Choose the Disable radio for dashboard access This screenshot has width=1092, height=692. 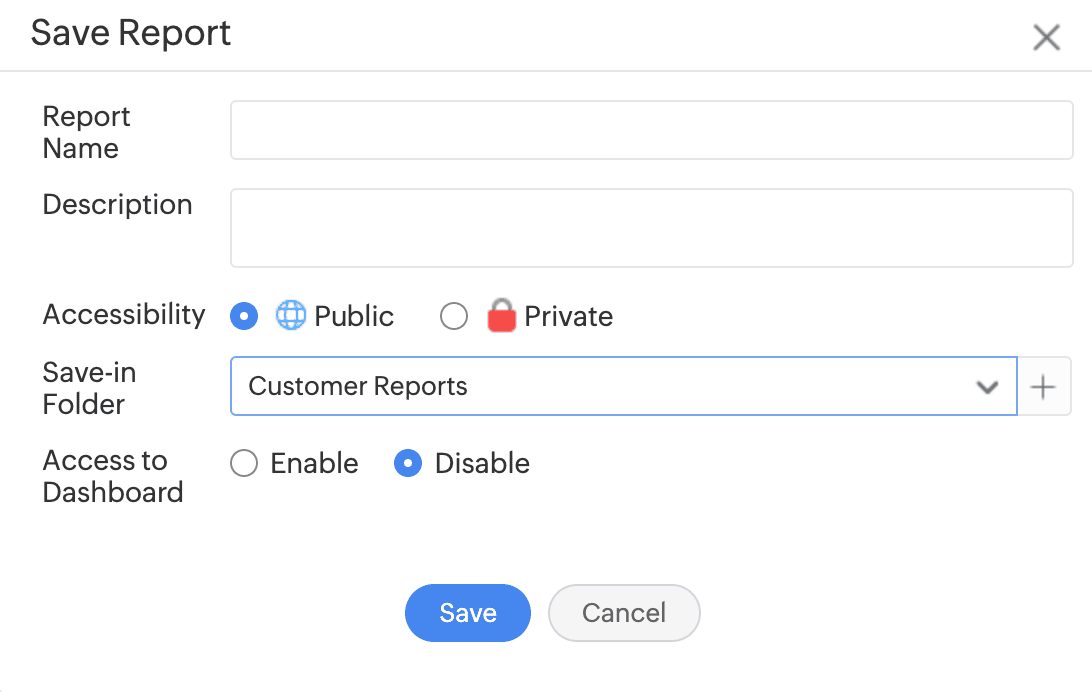point(408,464)
